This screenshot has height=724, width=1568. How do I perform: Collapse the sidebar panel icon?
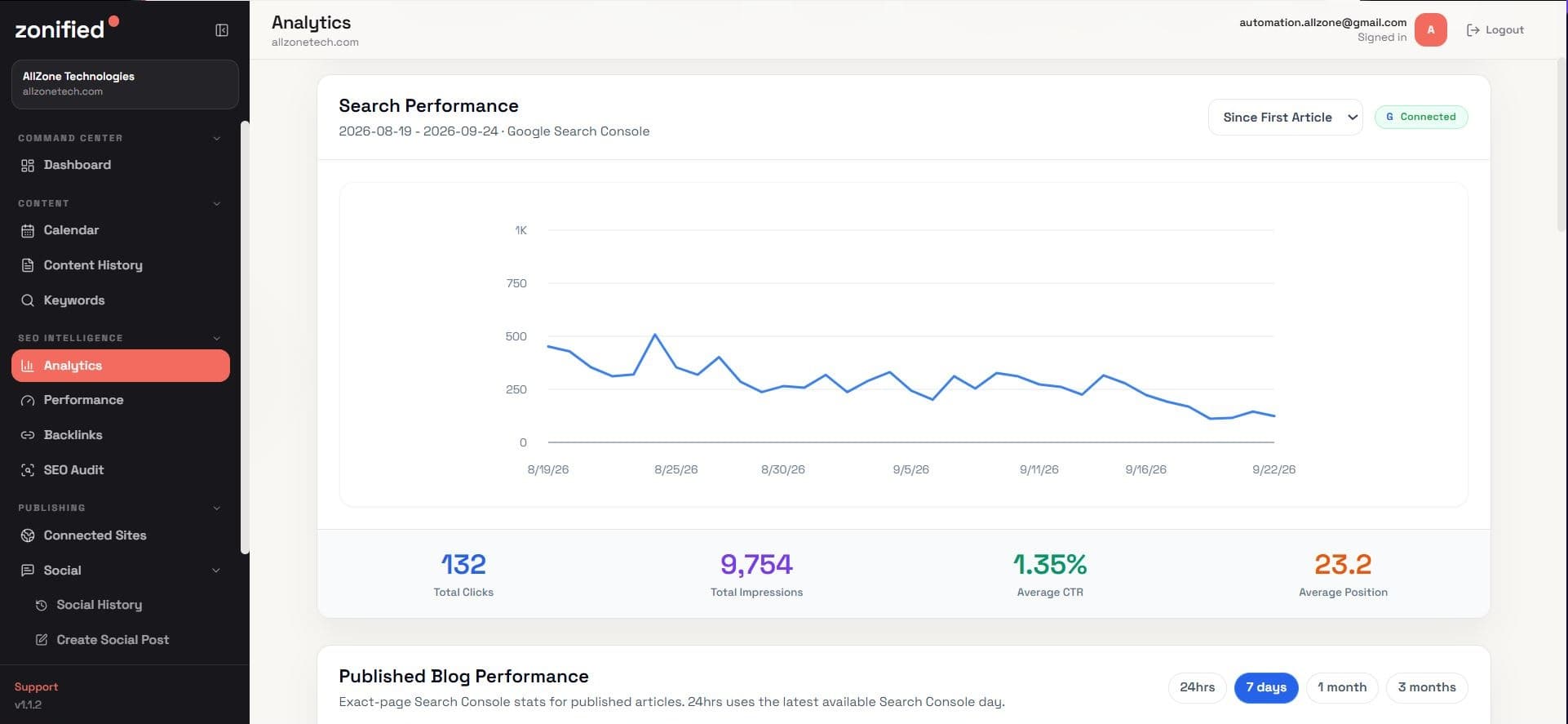222,30
